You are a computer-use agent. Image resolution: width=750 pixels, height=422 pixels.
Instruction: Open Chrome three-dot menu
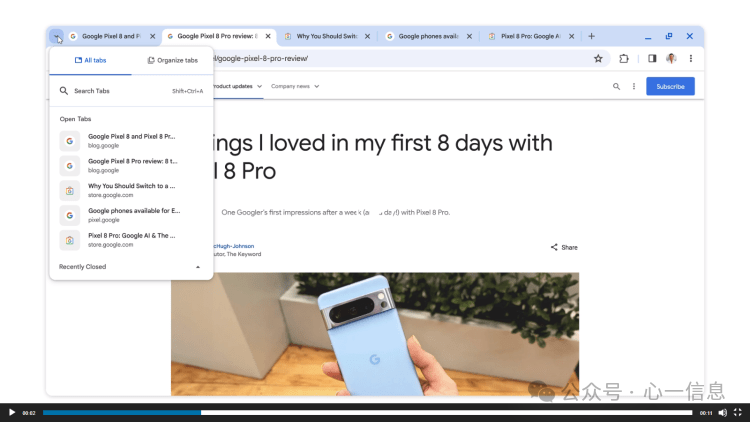691,58
